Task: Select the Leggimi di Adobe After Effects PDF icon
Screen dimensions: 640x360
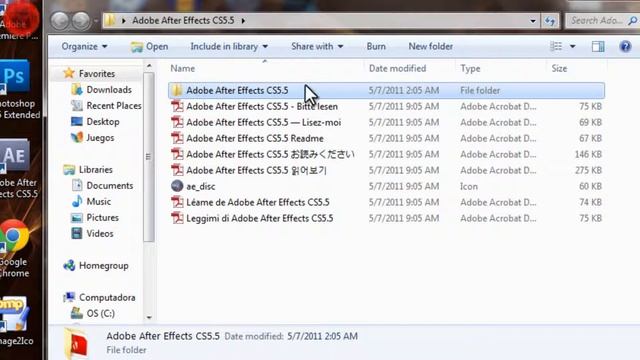Action: (x=177, y=218)
